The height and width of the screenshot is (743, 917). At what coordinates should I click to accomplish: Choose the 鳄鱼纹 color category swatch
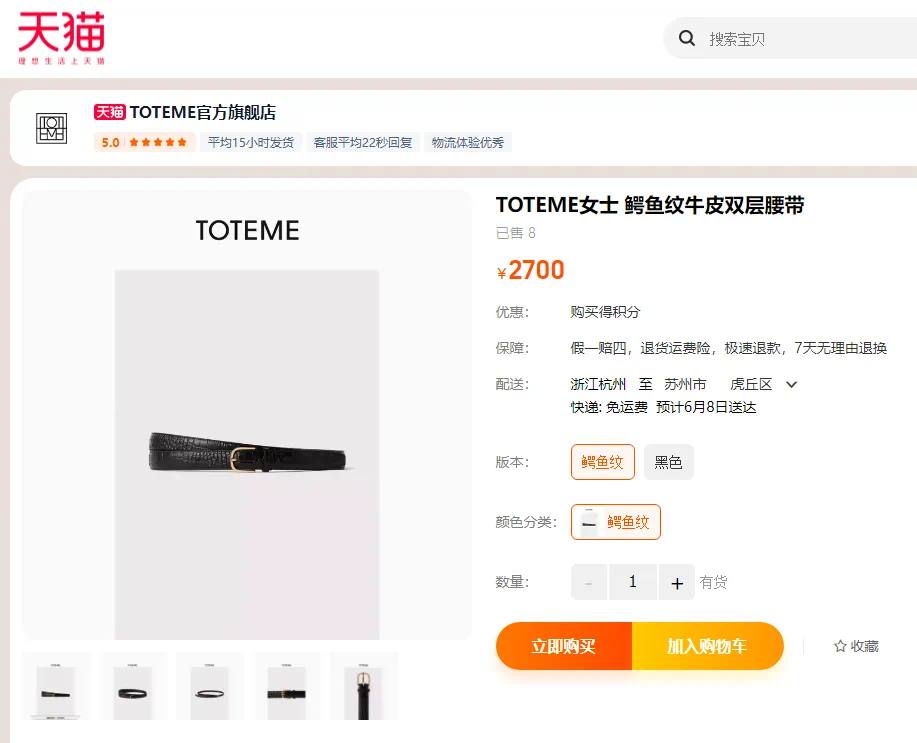616,522
